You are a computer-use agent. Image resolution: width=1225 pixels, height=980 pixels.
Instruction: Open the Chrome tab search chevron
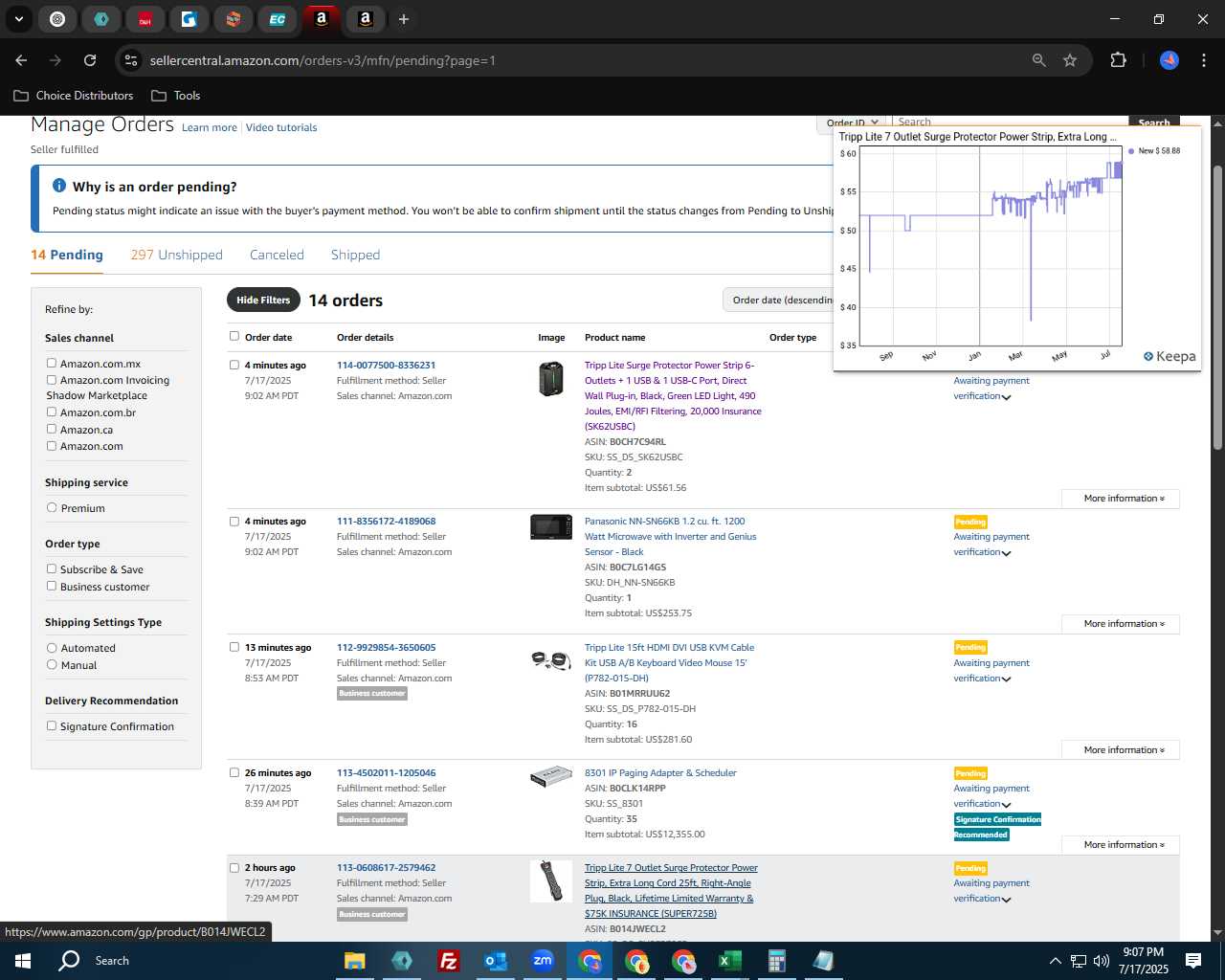coord(18,19)
